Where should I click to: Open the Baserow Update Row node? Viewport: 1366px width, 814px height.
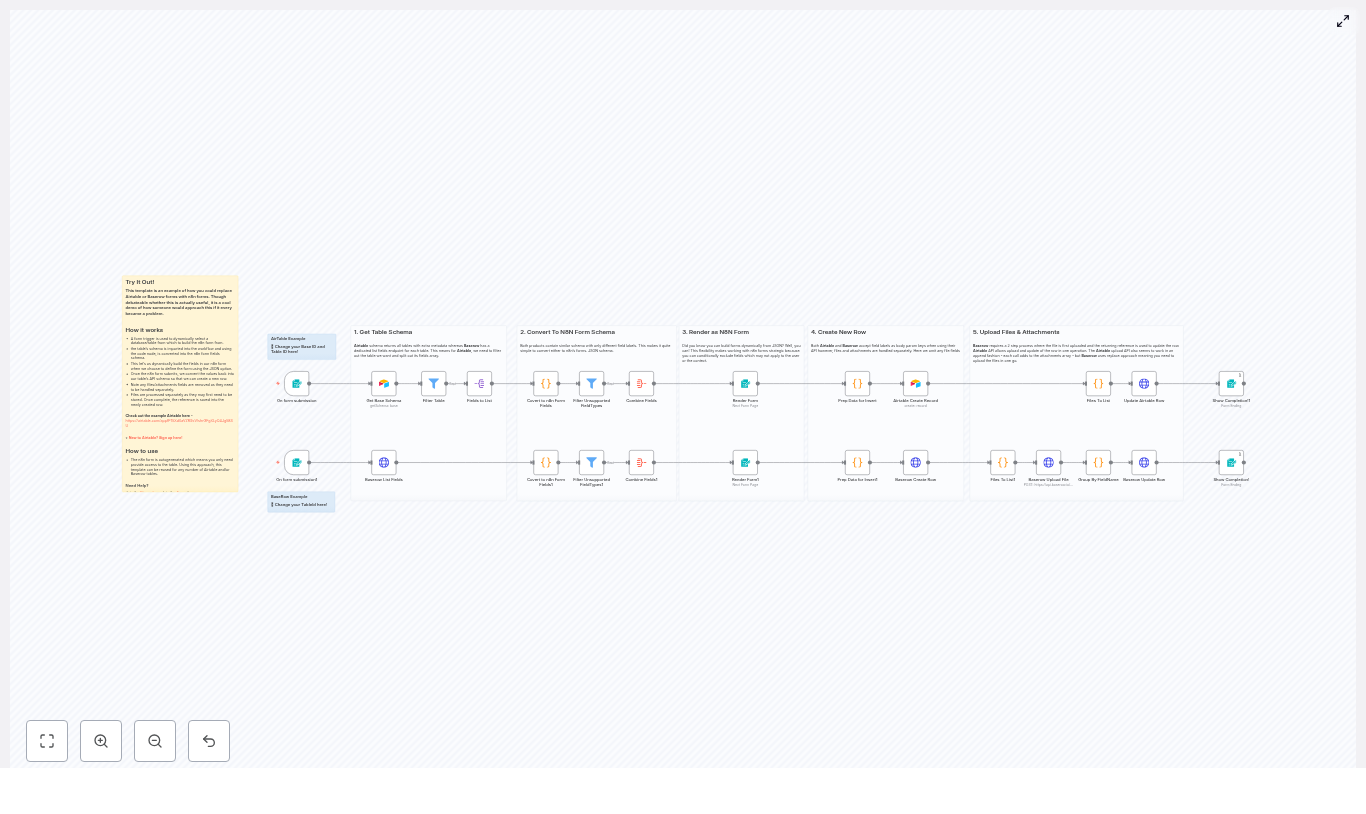click(x=1144, y=463)
